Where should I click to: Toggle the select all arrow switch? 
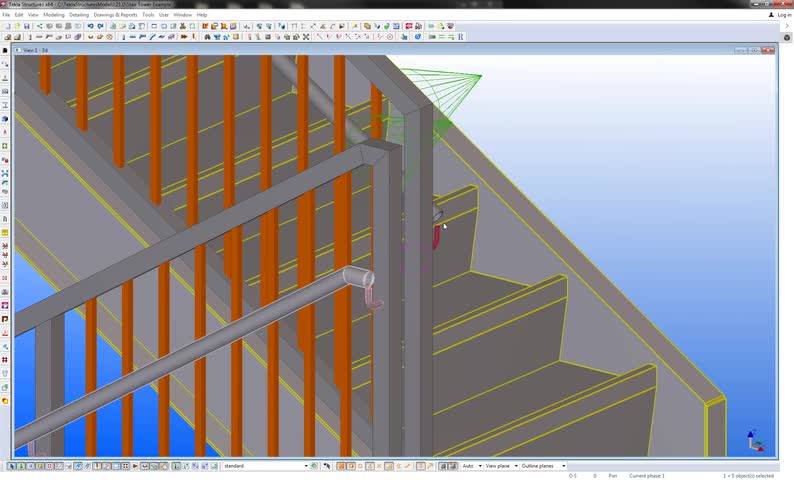[12, 466]
